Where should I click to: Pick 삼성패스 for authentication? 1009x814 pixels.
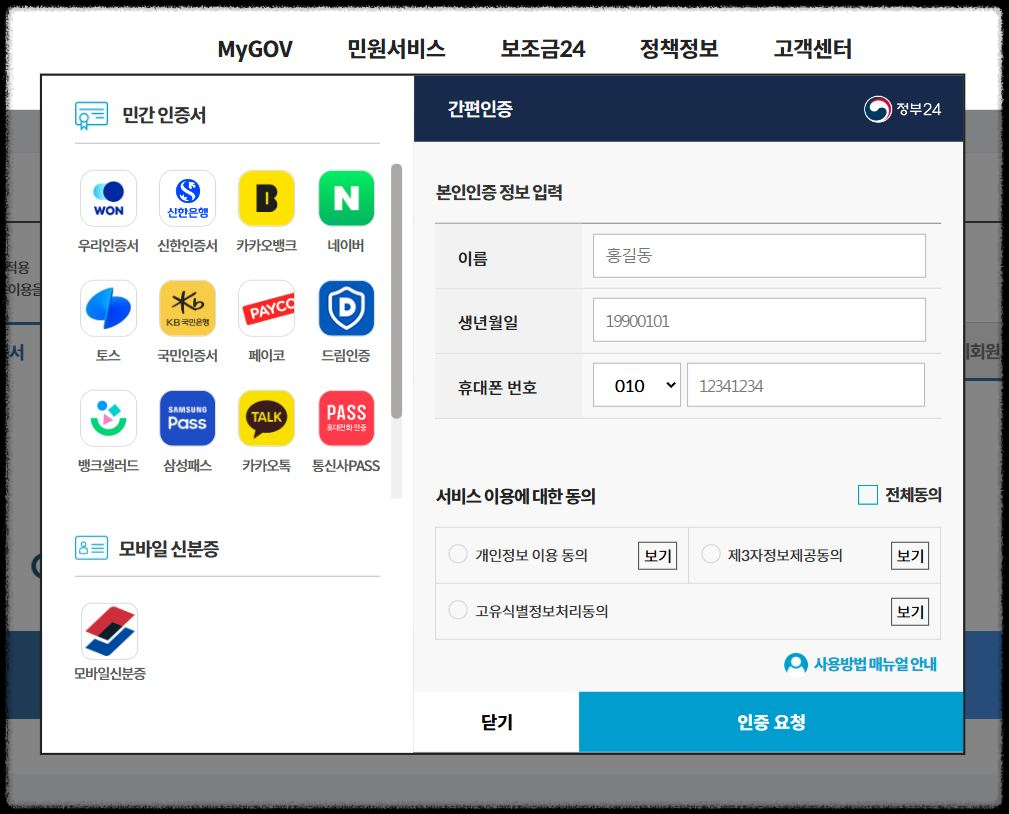click(x=187, y=418)
